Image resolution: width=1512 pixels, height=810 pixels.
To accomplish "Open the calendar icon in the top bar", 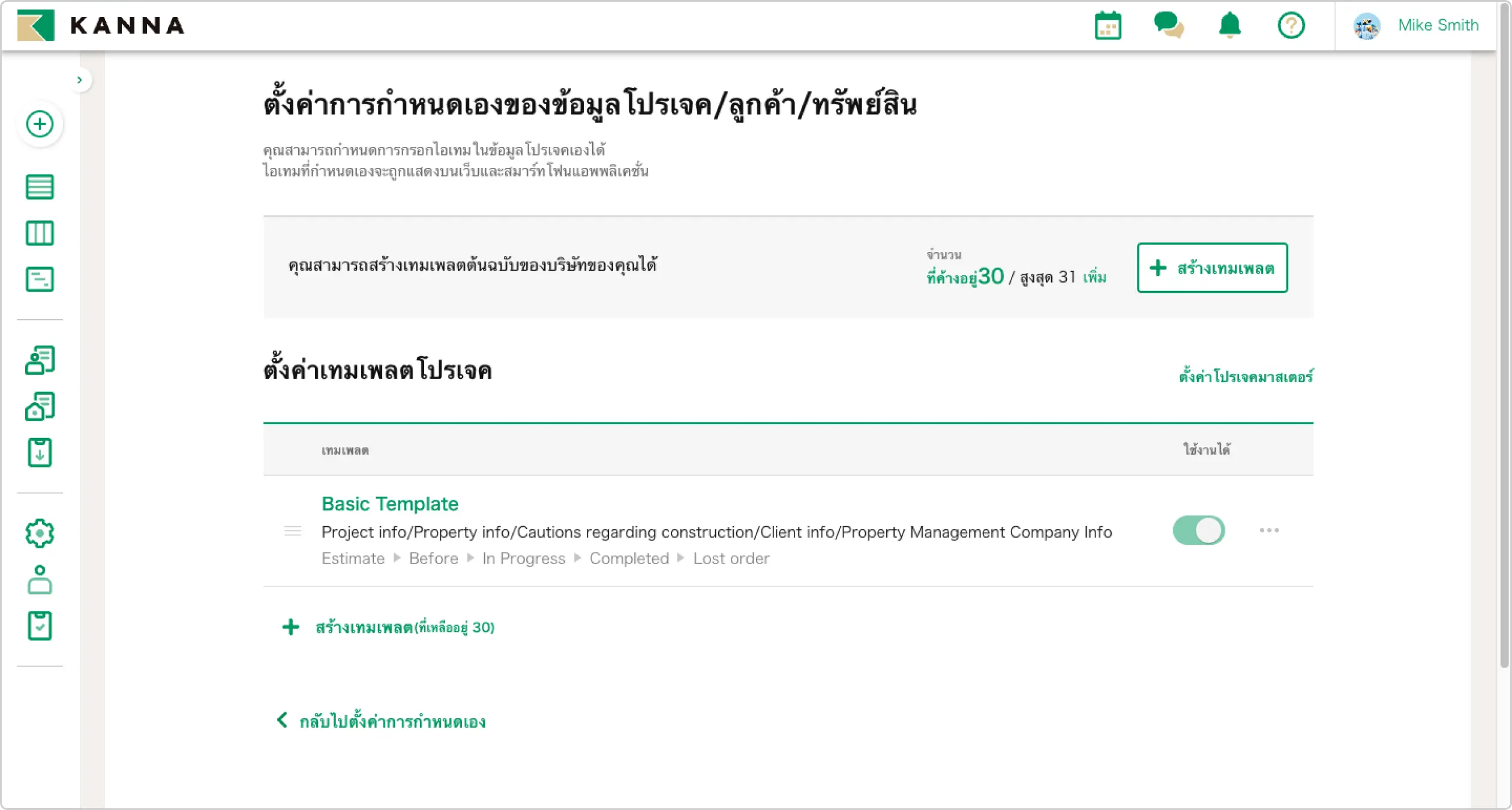I will (x=1107, y=25).
